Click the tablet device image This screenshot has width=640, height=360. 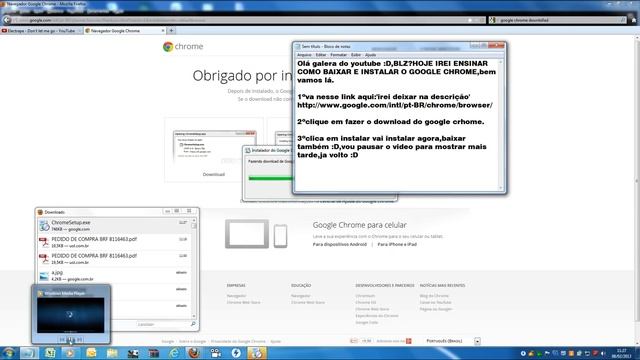[x=247, y=234]
